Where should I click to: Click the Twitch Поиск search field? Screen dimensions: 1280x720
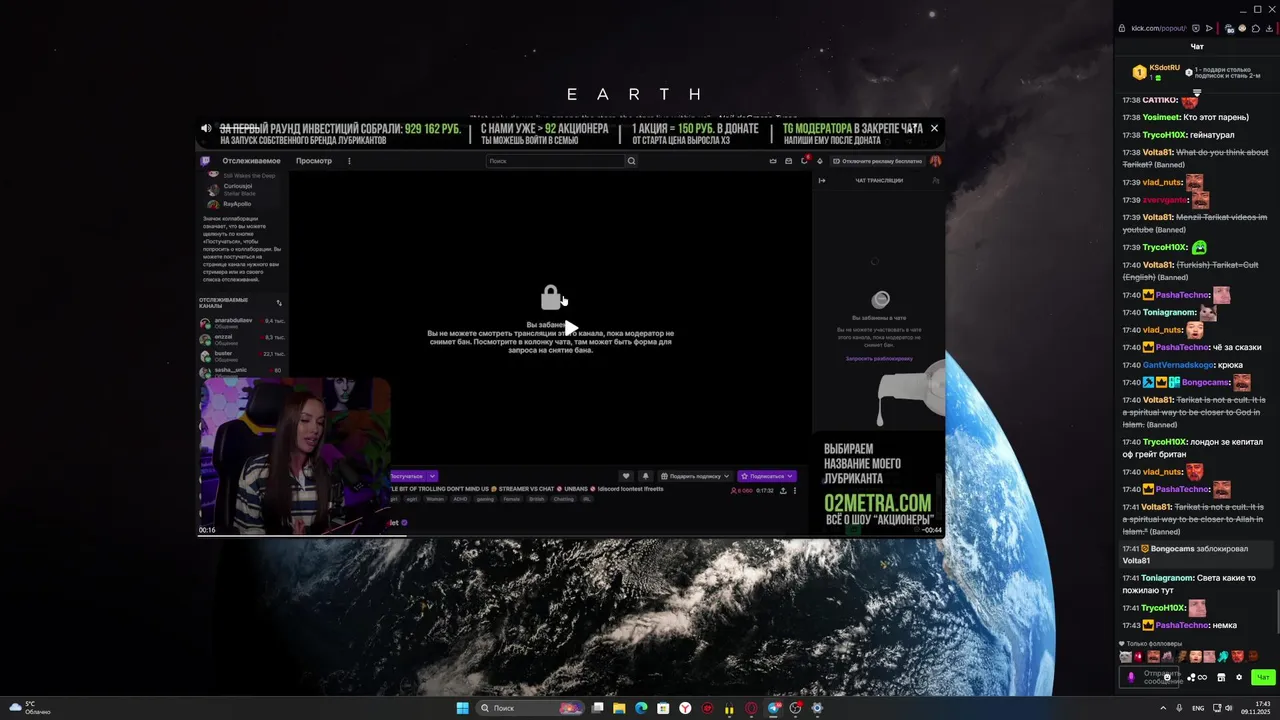(x=555, y=161)
